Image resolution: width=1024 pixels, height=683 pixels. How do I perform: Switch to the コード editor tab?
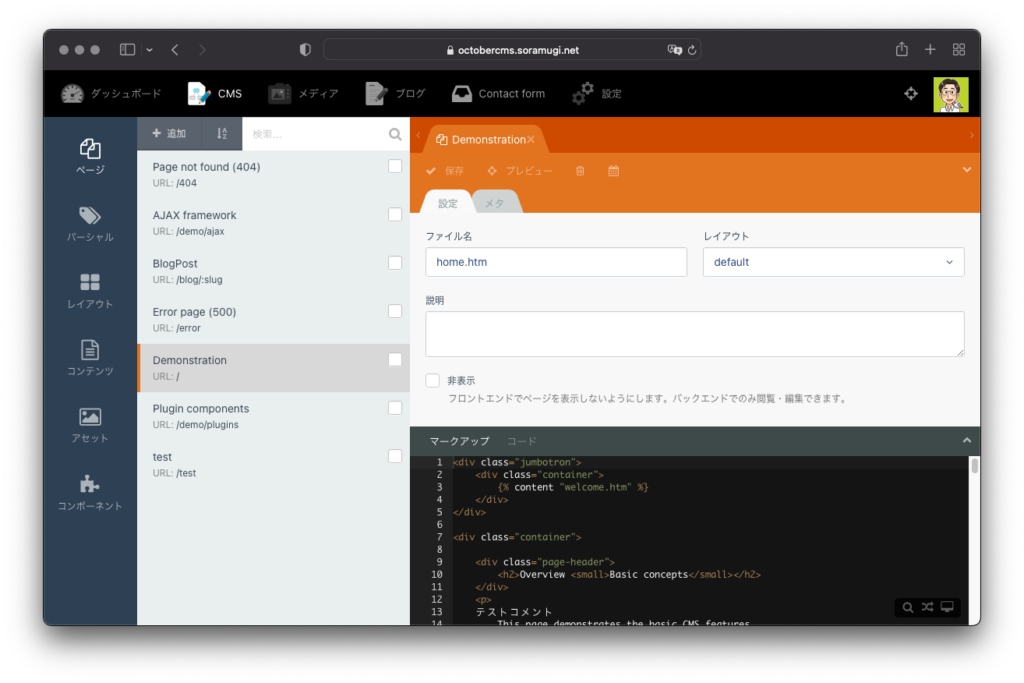pyautogui.click(x=521, y=441)
